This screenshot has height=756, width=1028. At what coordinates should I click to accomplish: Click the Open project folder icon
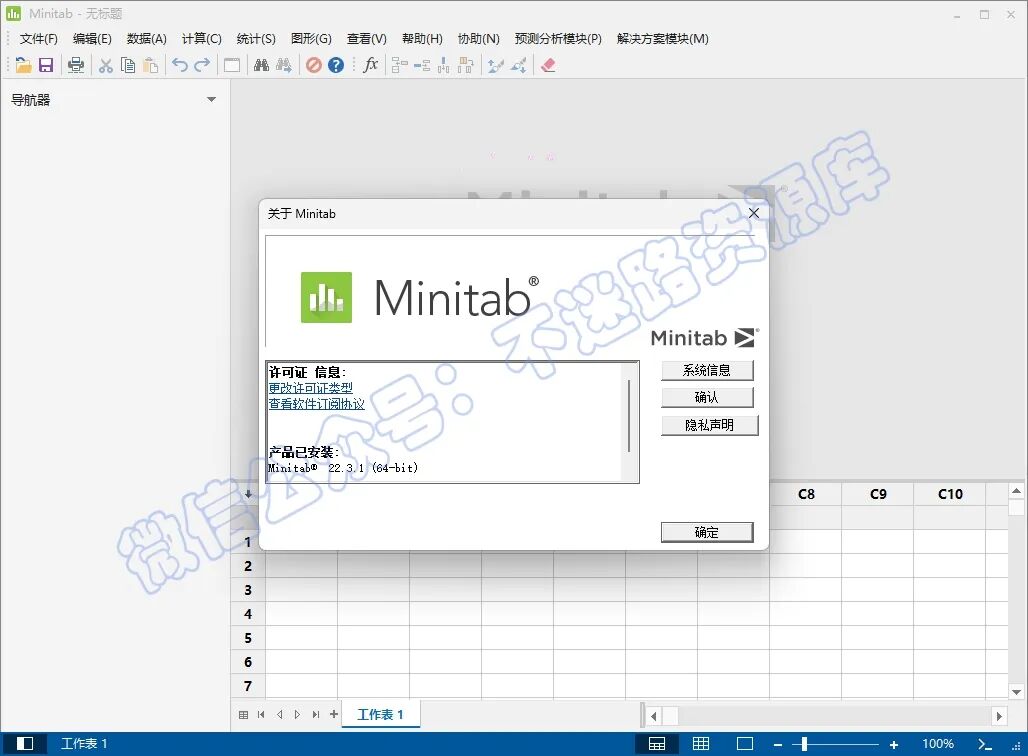point(23,65)
